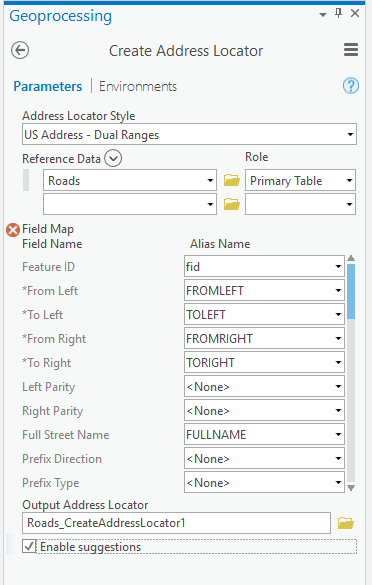Open the Full Street Name alias dropdown
Screen dimensions: 372x585
pos(264,434)
